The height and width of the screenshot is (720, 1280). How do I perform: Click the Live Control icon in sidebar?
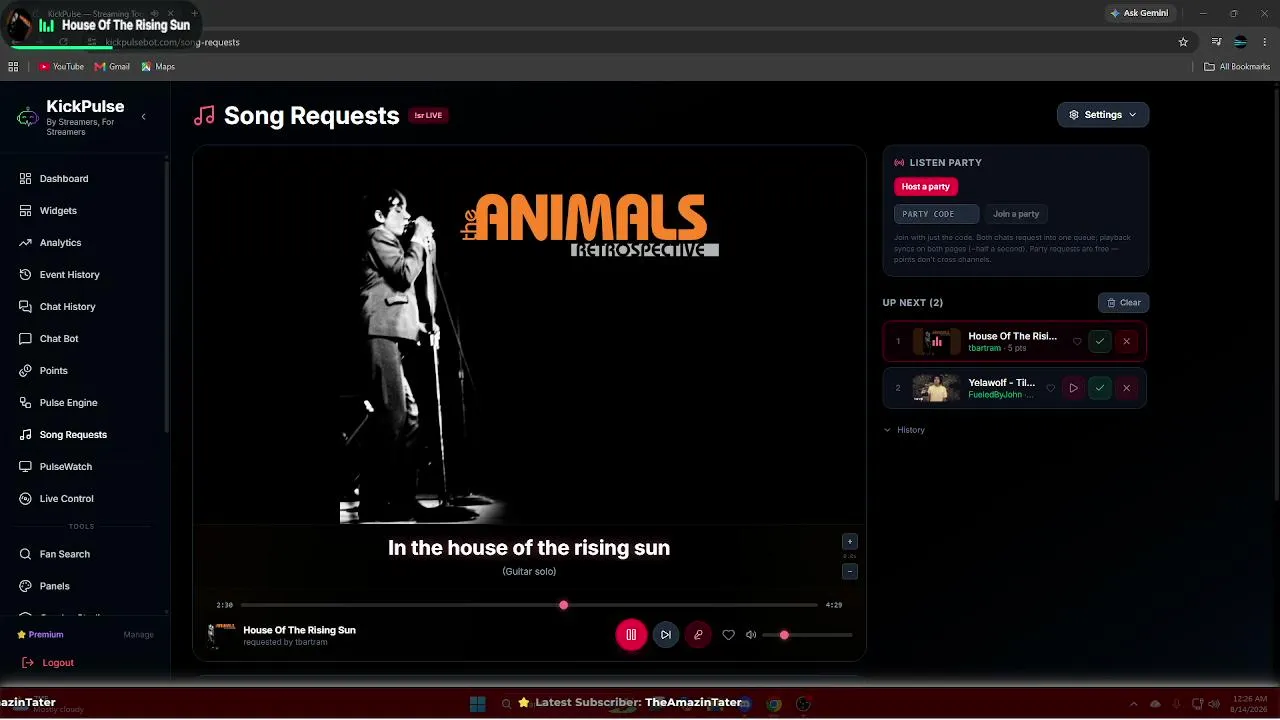coord(26,499)
